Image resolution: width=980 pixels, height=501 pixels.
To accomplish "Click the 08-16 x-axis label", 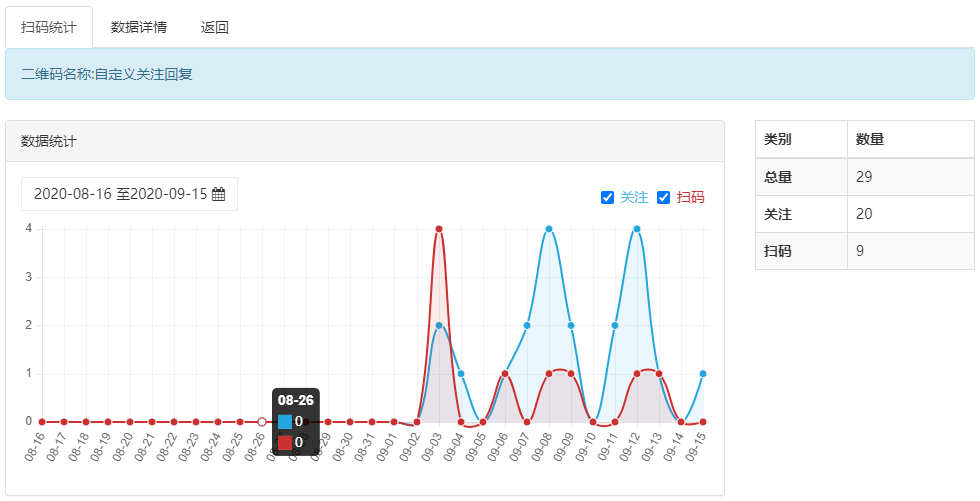I will (x=34, y=446).
